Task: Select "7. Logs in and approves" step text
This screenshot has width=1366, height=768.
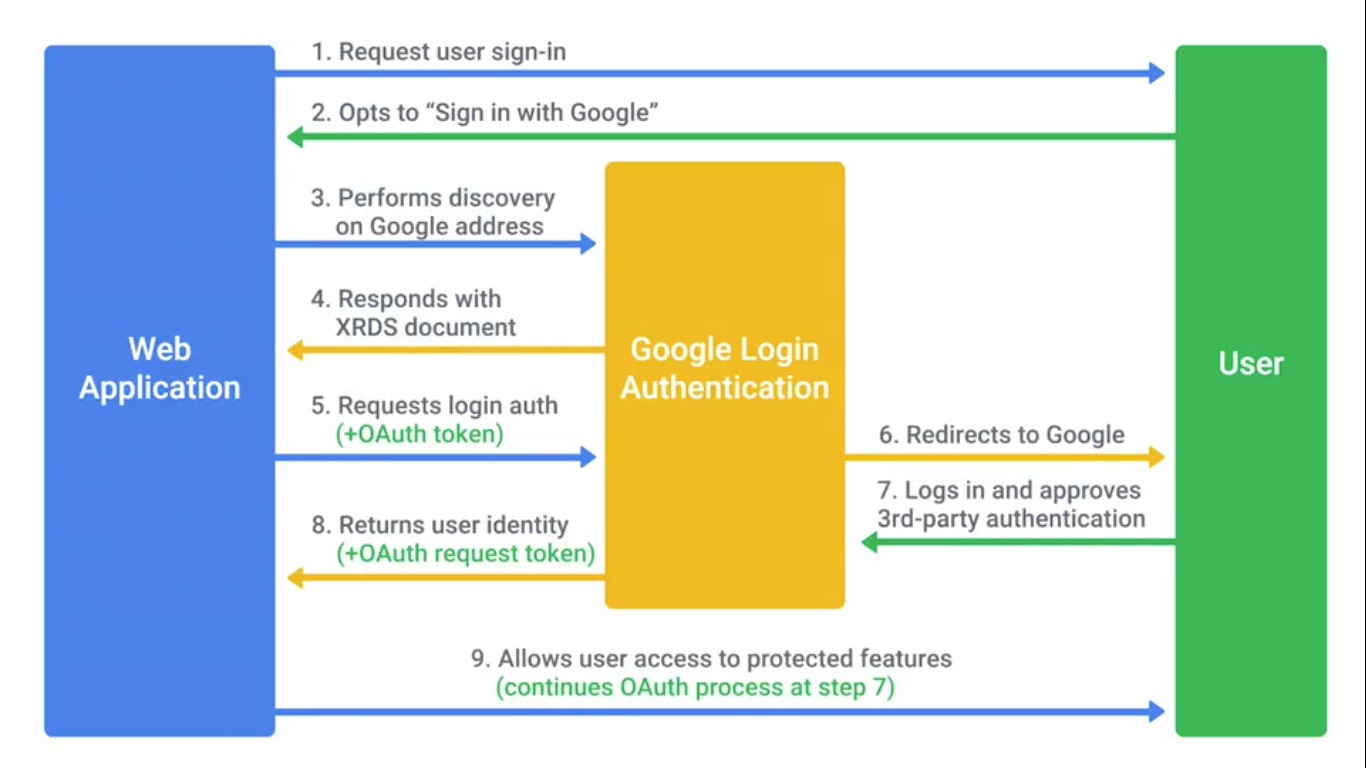Action: coord(1010,491)
